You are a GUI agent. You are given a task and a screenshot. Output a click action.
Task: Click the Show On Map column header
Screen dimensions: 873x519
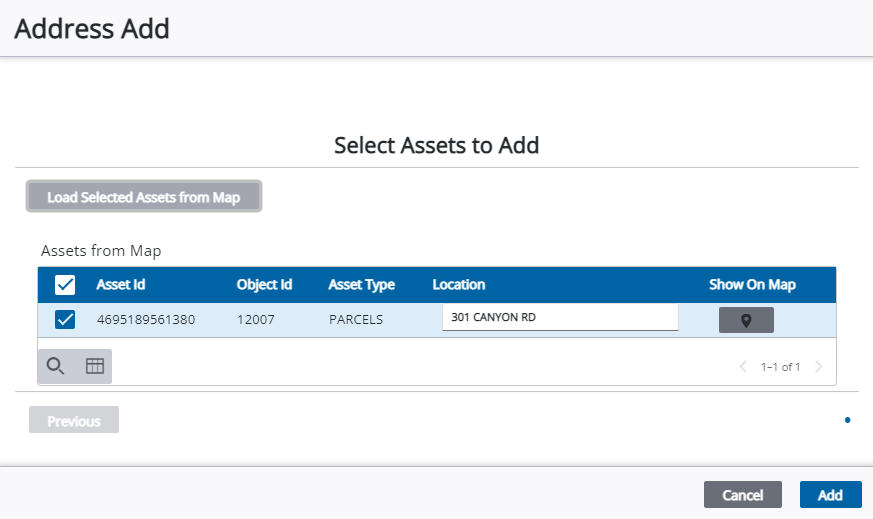point(752,285)
